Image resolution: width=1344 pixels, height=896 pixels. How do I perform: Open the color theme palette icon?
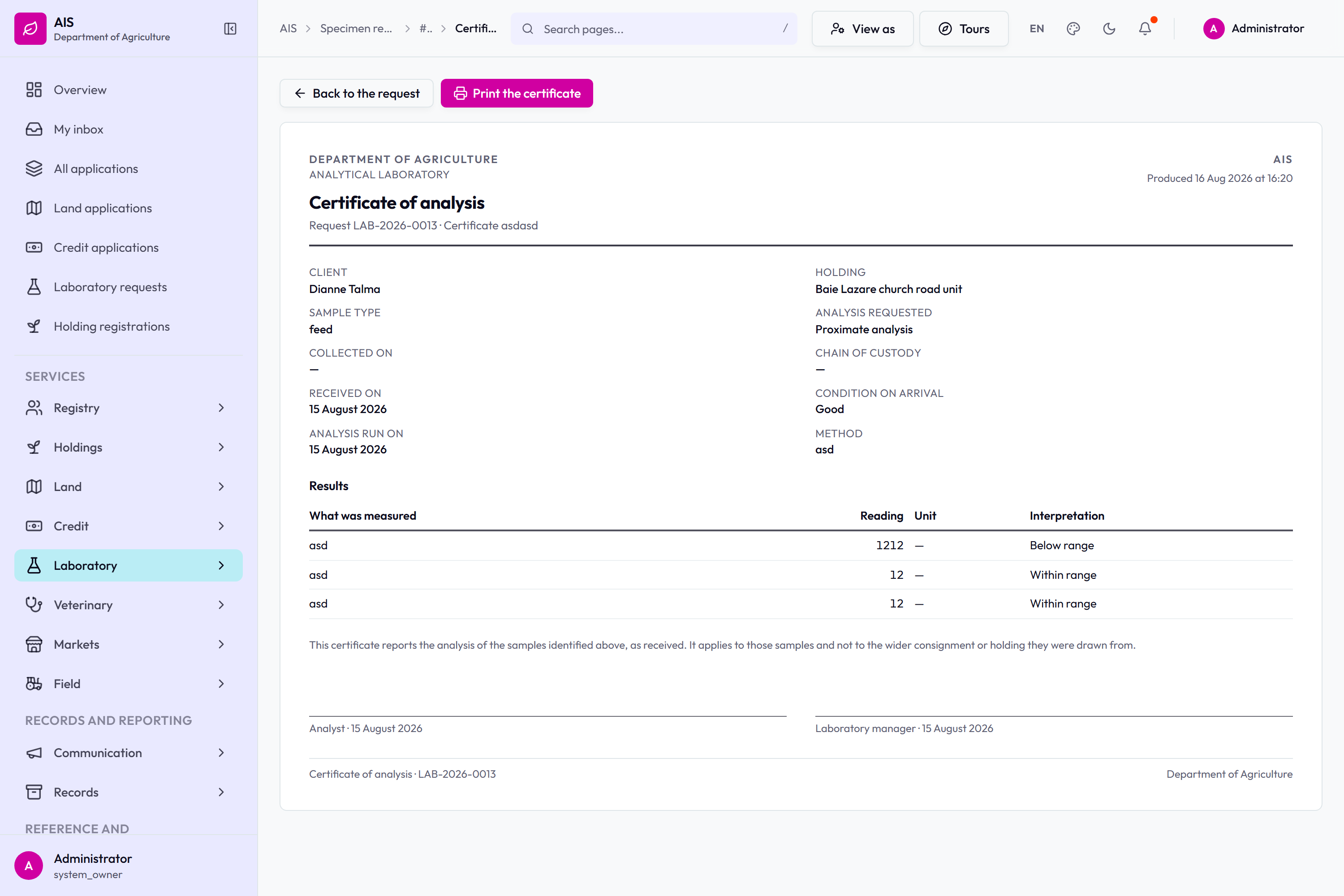pyautogui.click(x=1073, y=29)
